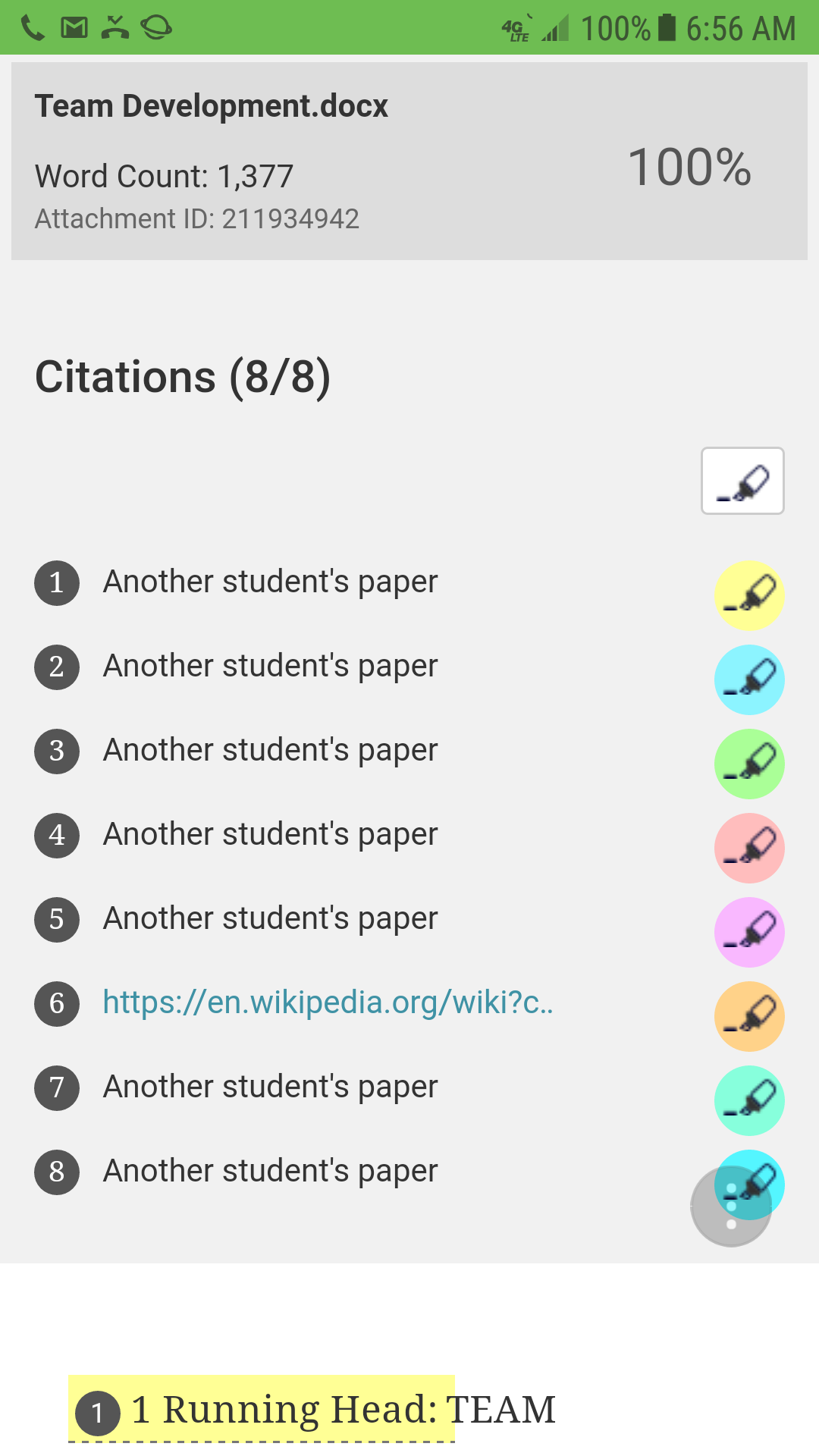Viewport: 819px width, 1456px height.
Task: Select citation number 1 badge in list
Action: click(x=57, y=582)
